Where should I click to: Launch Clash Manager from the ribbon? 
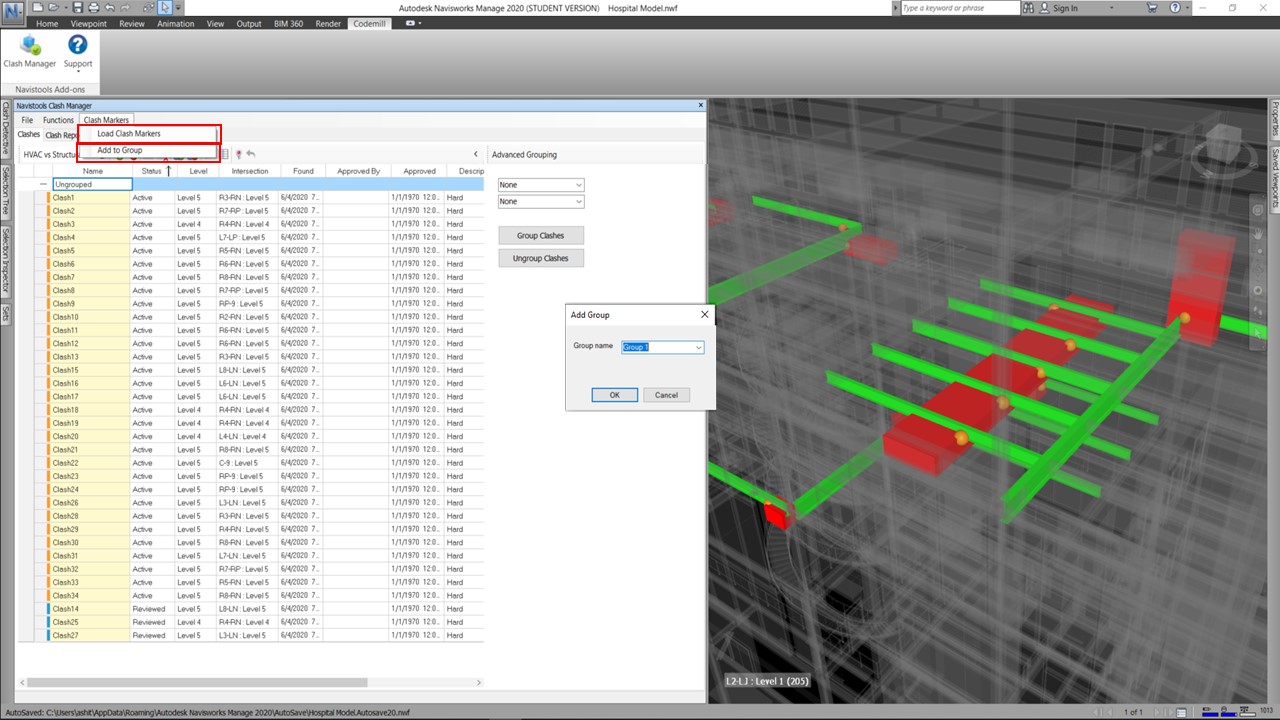30,52
